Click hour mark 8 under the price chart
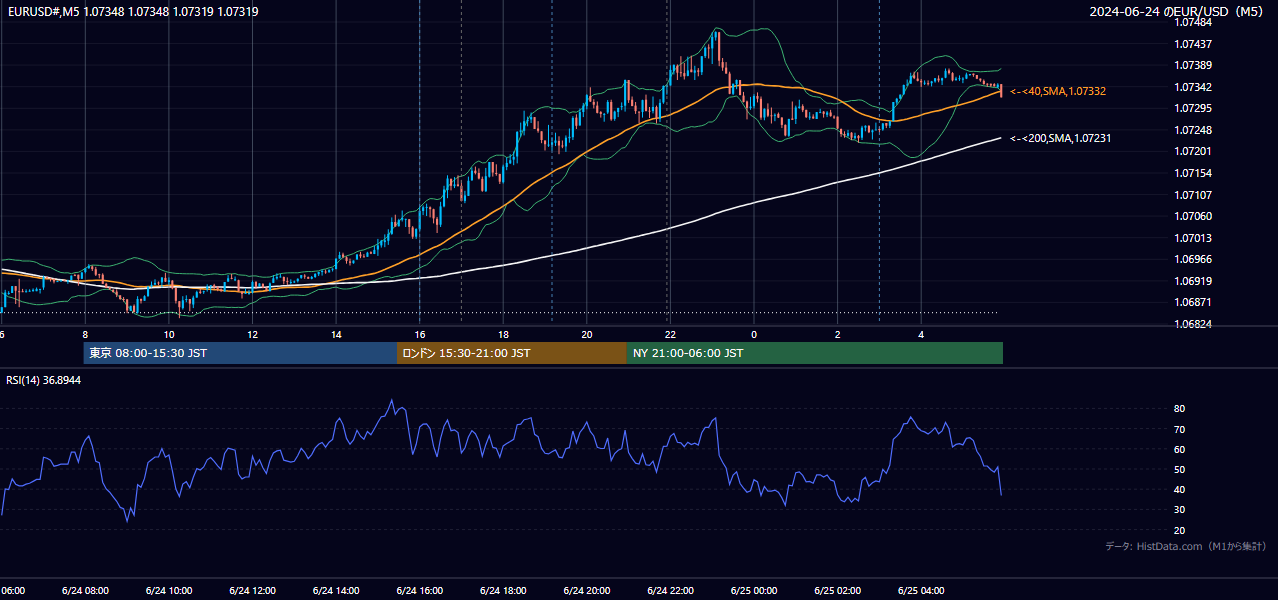Screen dimensions: 1278x600 [x=85, y=334]
